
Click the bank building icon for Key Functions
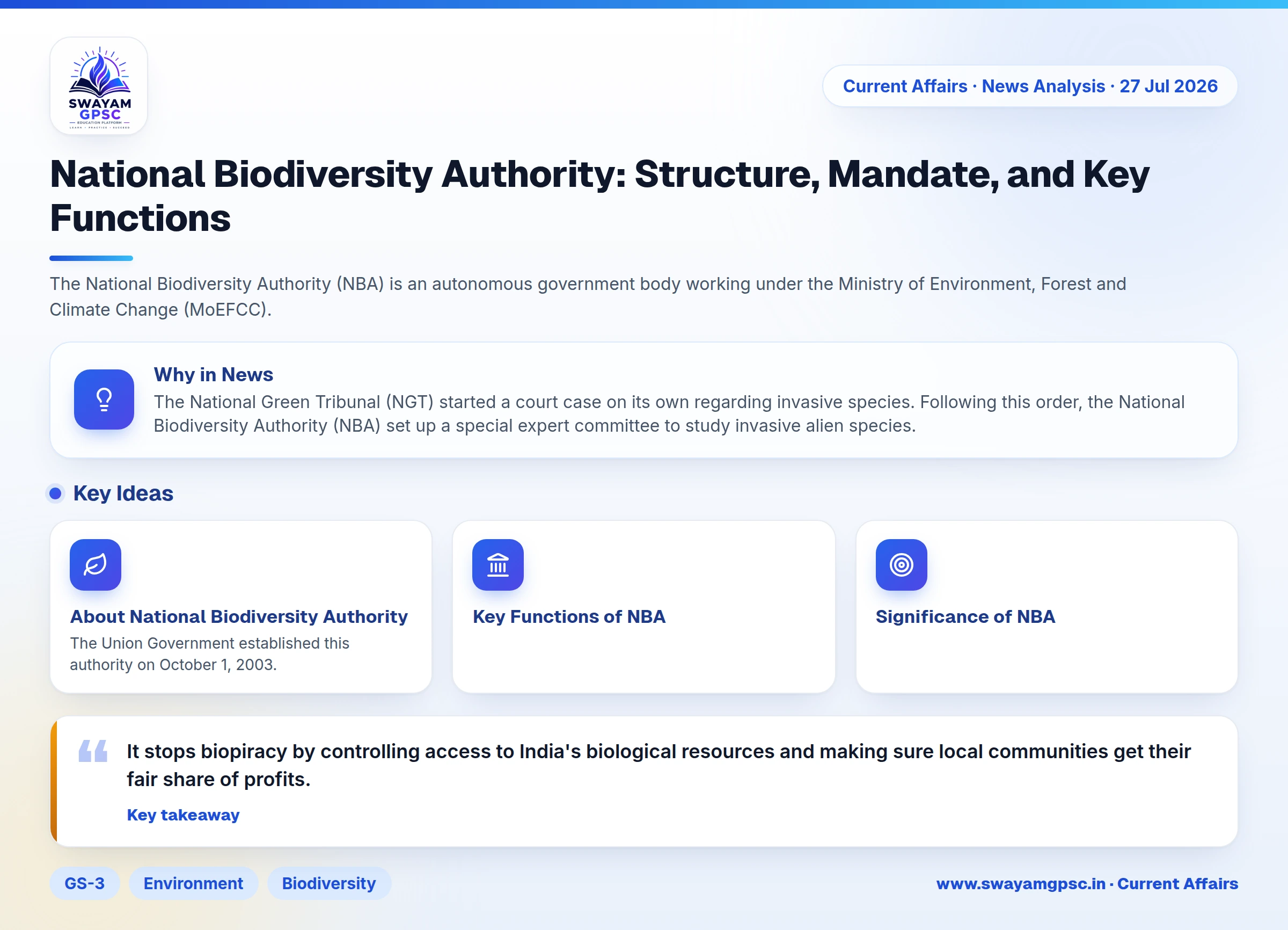coord(498,565)
